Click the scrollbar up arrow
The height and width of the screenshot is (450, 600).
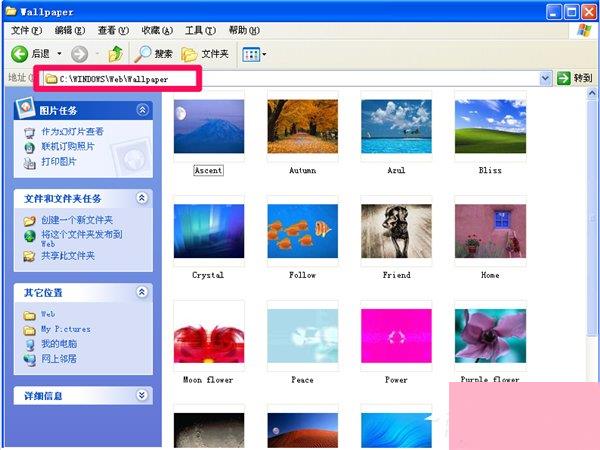[x=592, y=93]
